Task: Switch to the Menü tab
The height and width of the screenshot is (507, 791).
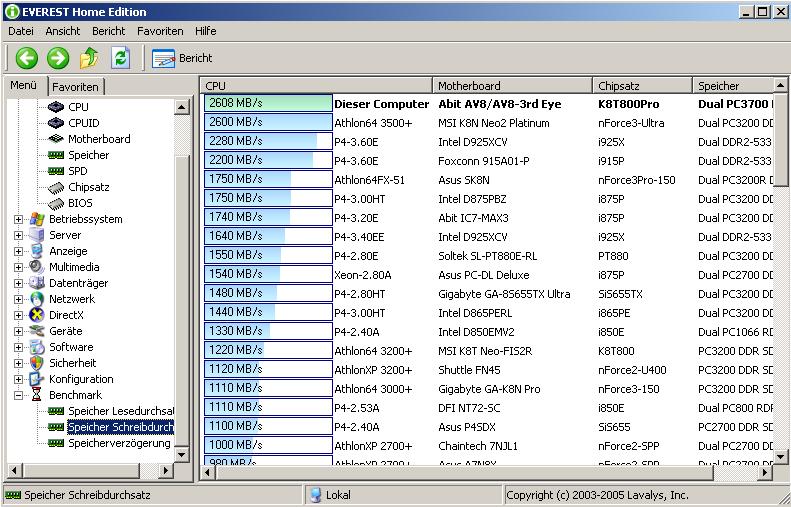Action: 24,85
